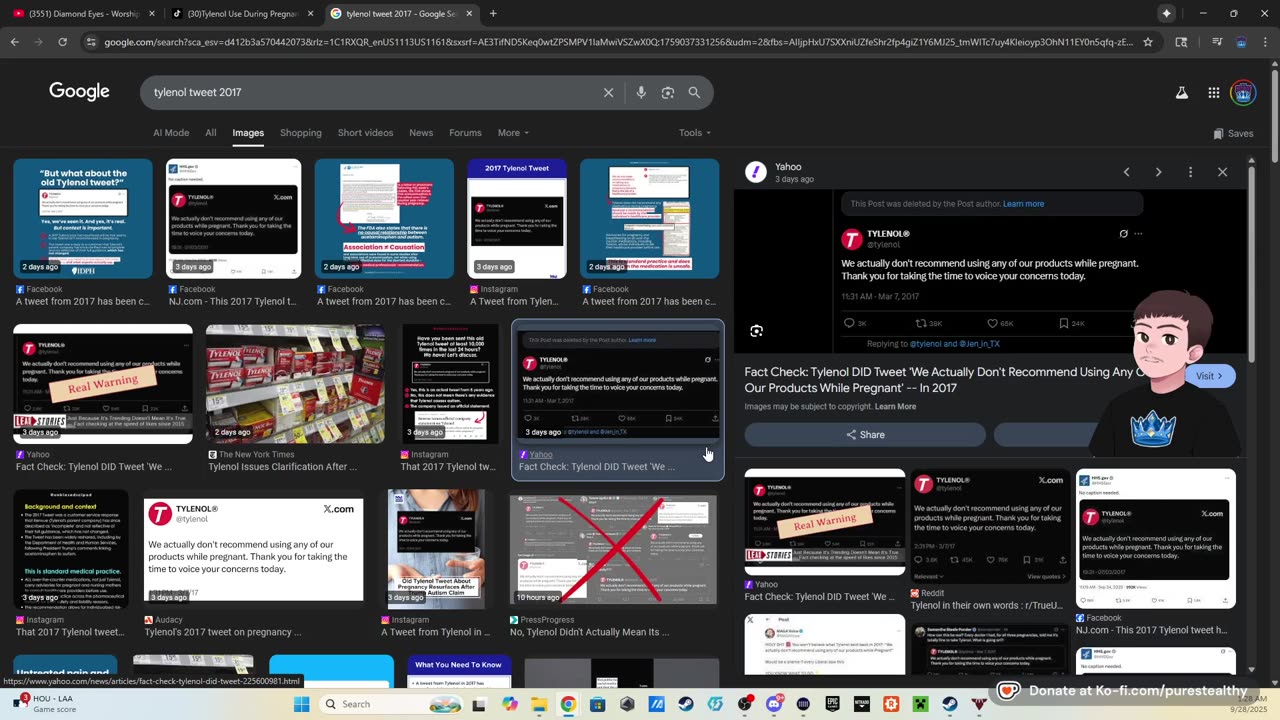The height and width of the screenshot is (720, 1280).
Task: Open a new browser tab
Action: click(493, 13)
